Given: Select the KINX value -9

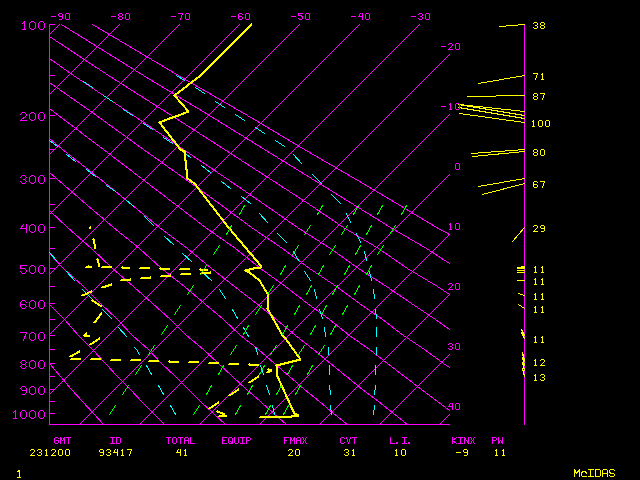Looking at the screenshot, I should (x=460, y=453).
